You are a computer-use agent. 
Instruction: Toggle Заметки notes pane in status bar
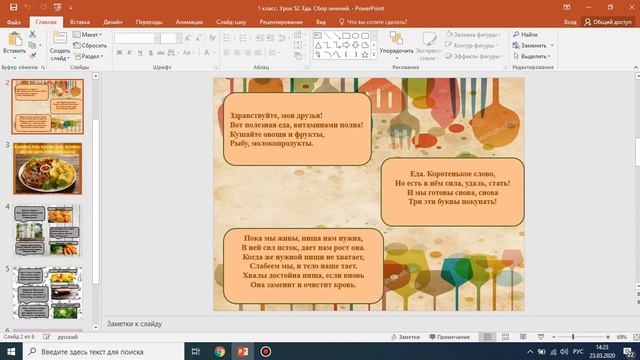click(405, 337)
